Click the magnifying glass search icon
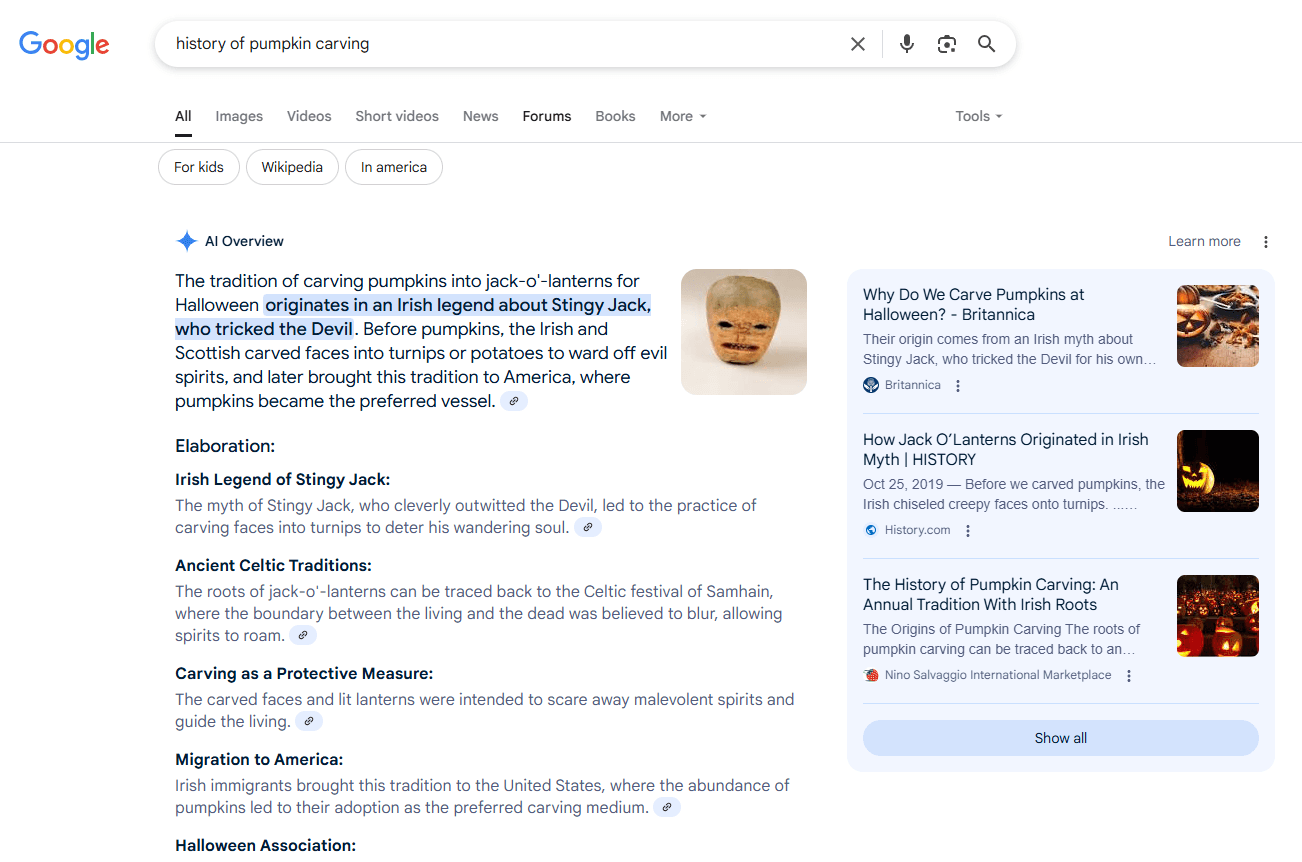 (987, 44)
